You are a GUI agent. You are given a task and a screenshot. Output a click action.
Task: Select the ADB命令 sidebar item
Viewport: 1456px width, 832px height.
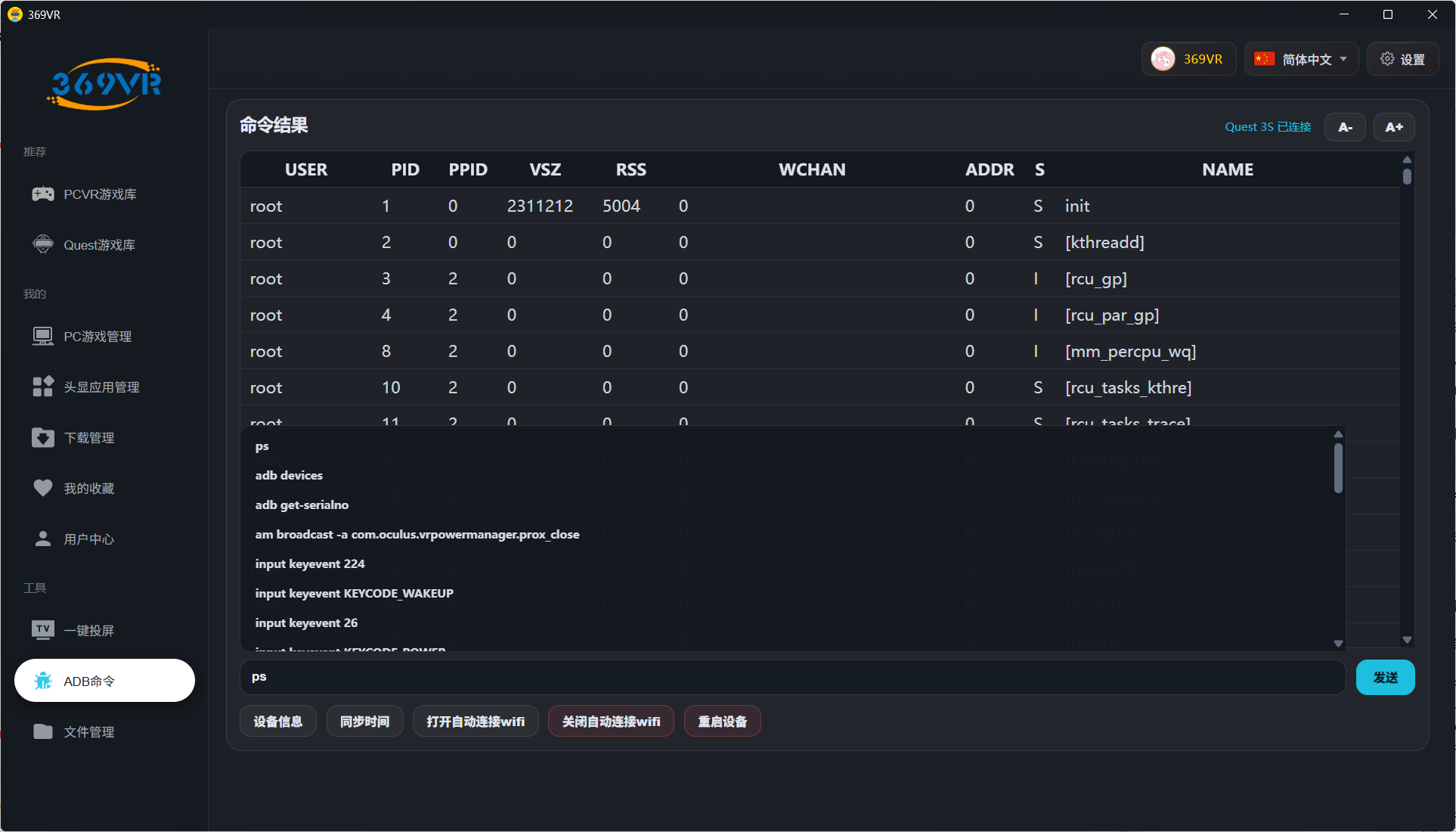[x=104, y=681]
